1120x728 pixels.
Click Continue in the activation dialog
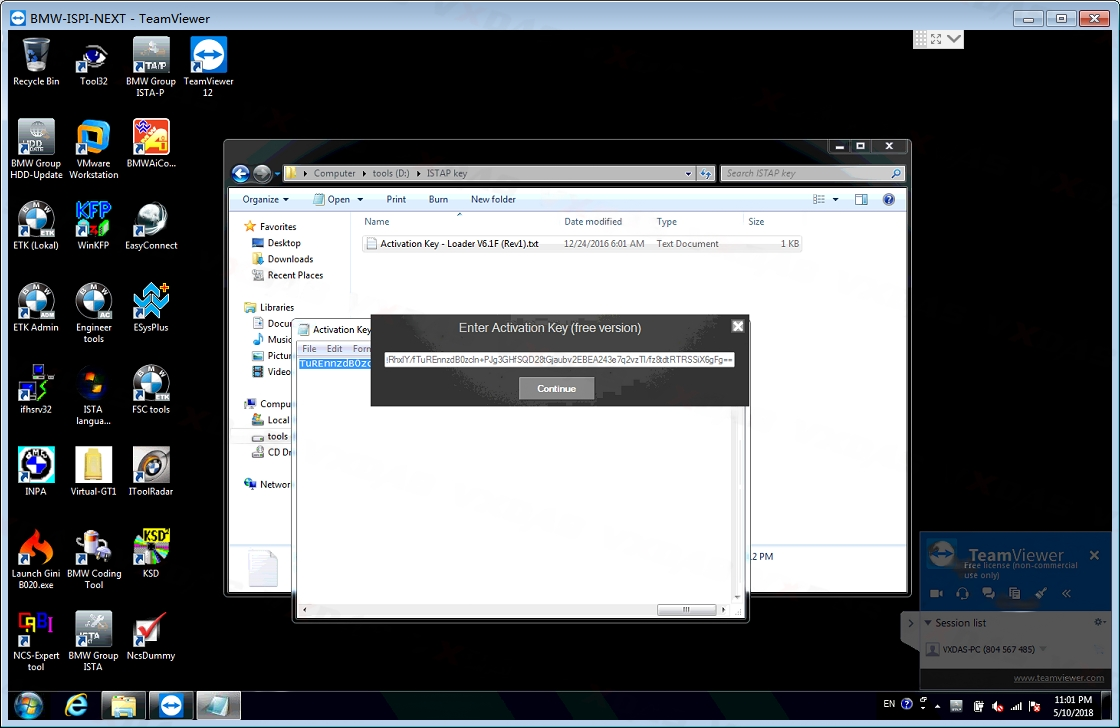[556, 389]
